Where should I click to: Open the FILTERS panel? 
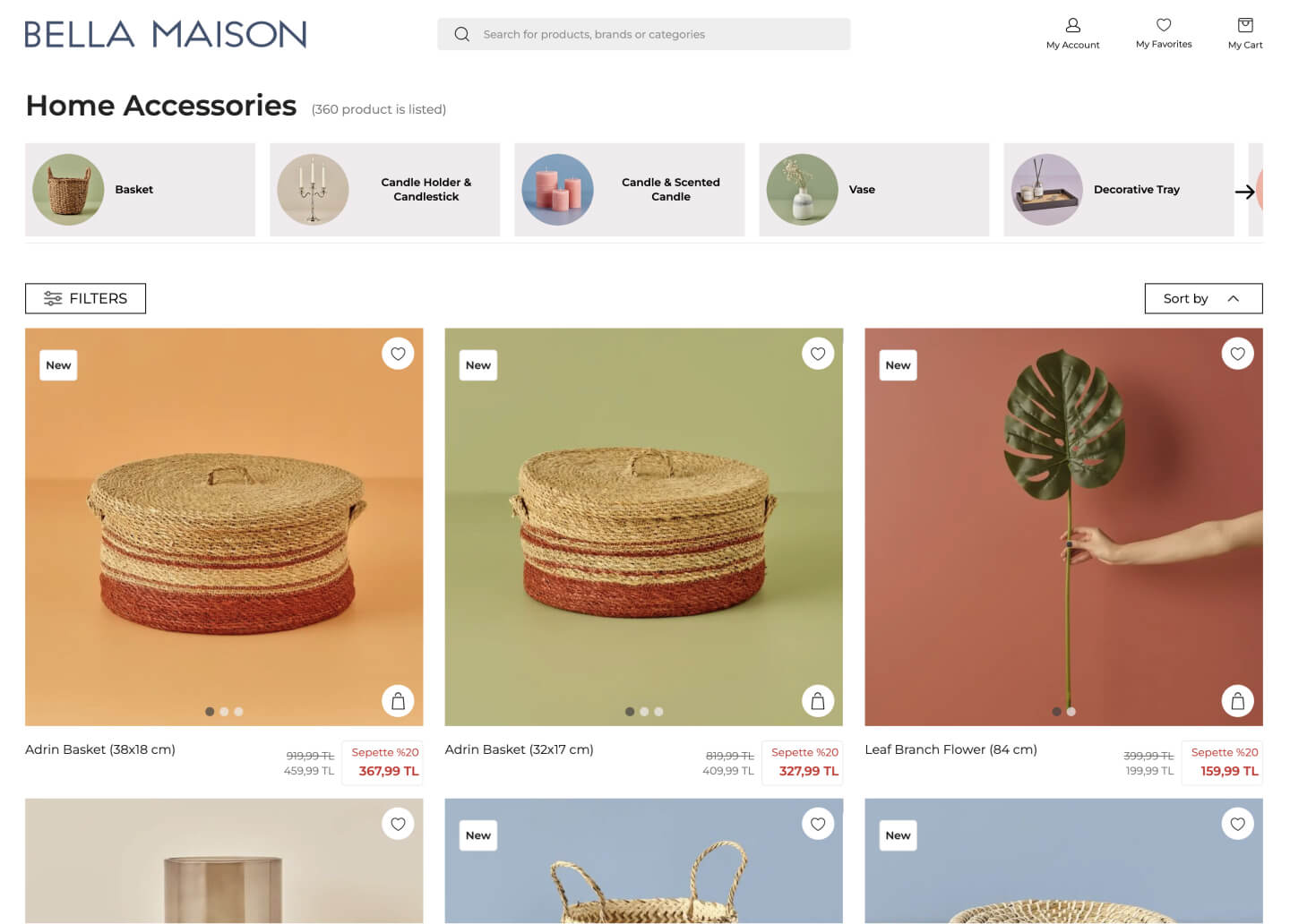(x=85, y=298)
